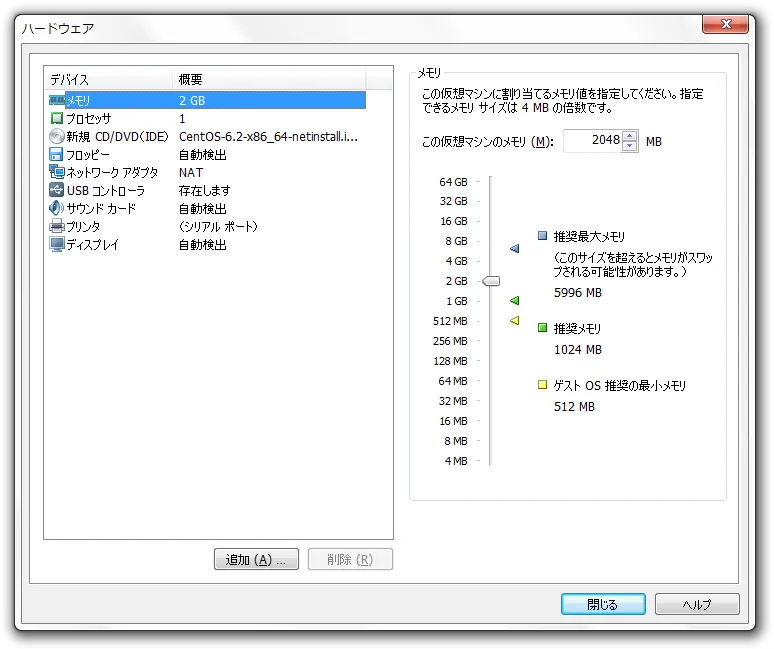Click the フロッピー floppy disk icon
The image size is (774, 649).
56,154
